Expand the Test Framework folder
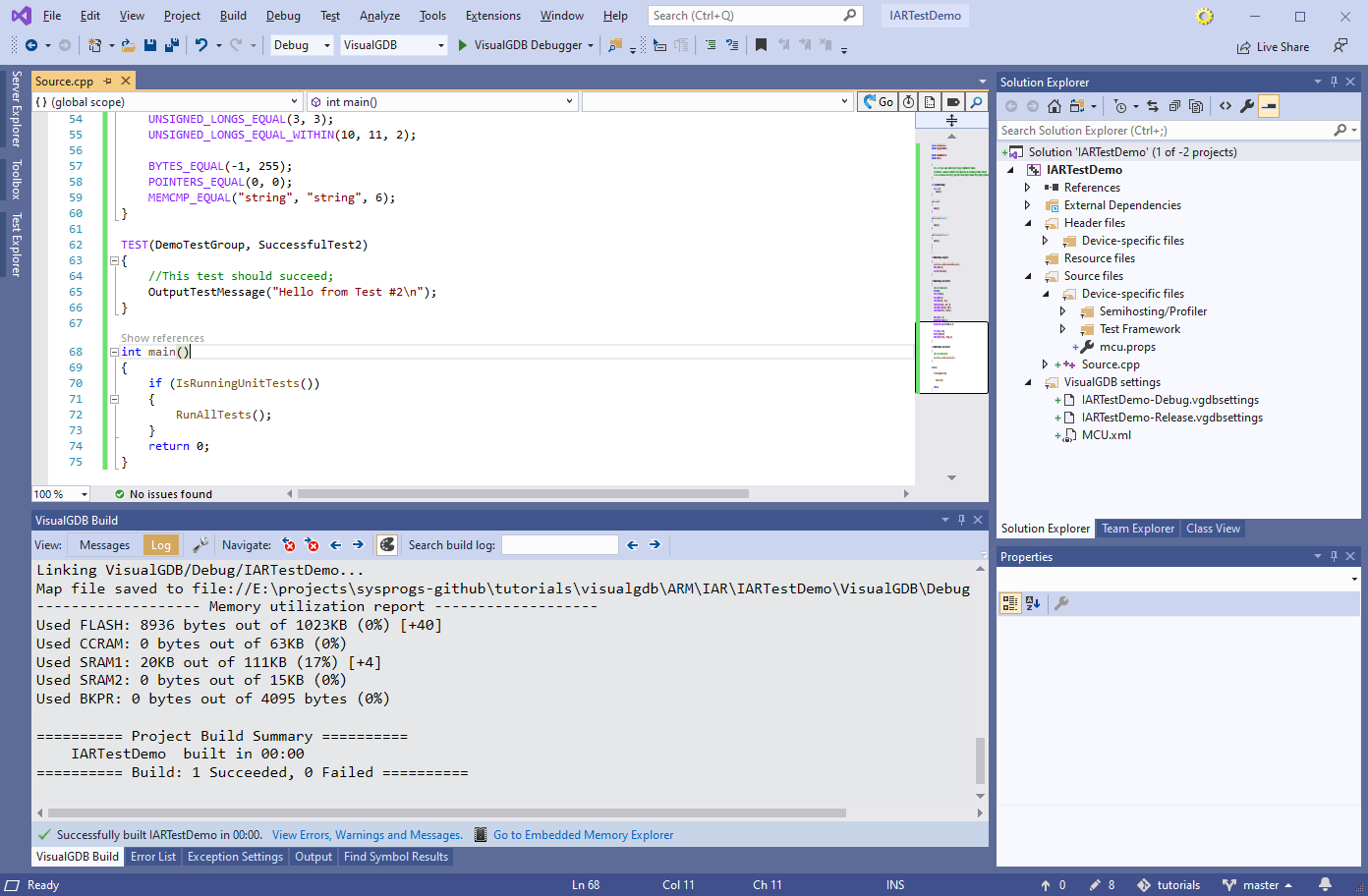 point(1062,329)
